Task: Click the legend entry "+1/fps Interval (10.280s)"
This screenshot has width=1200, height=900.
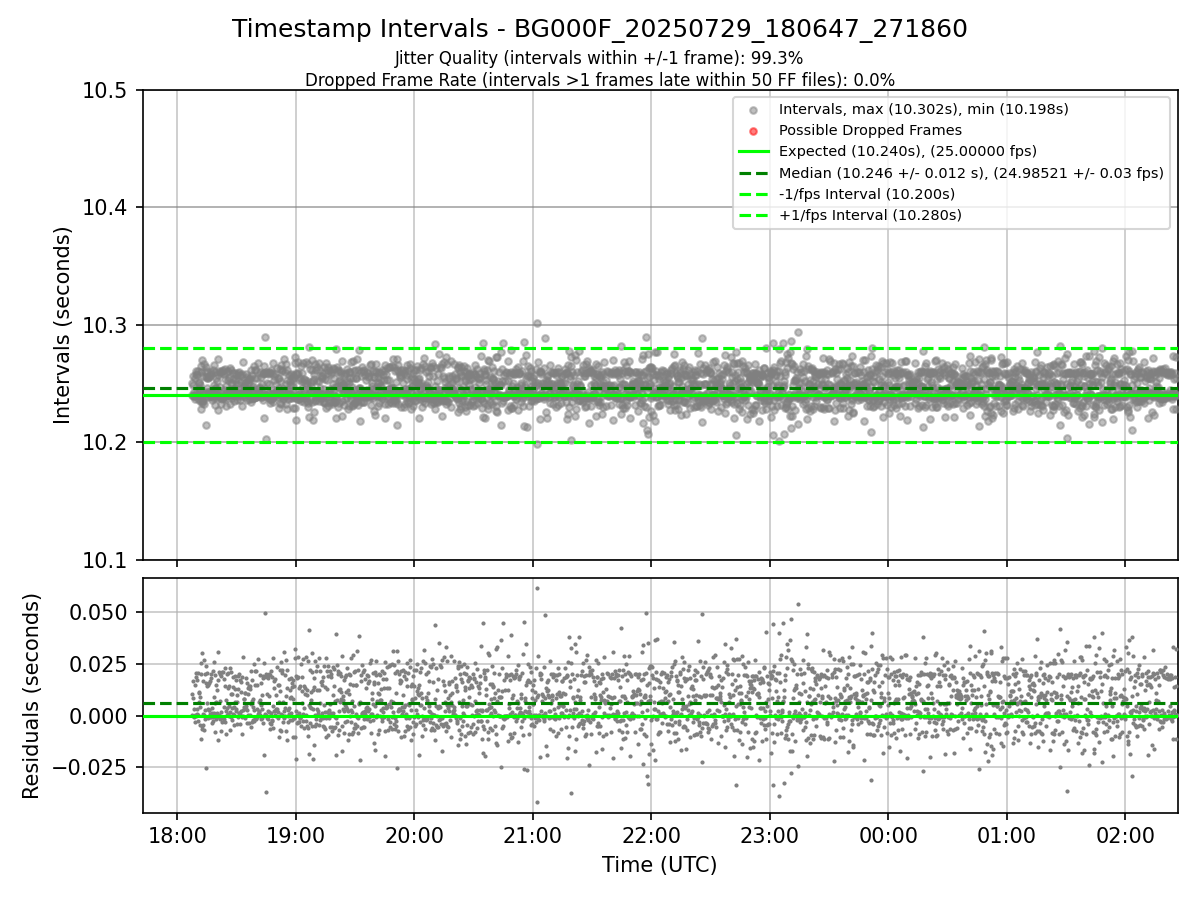Action: click(870, 214)
